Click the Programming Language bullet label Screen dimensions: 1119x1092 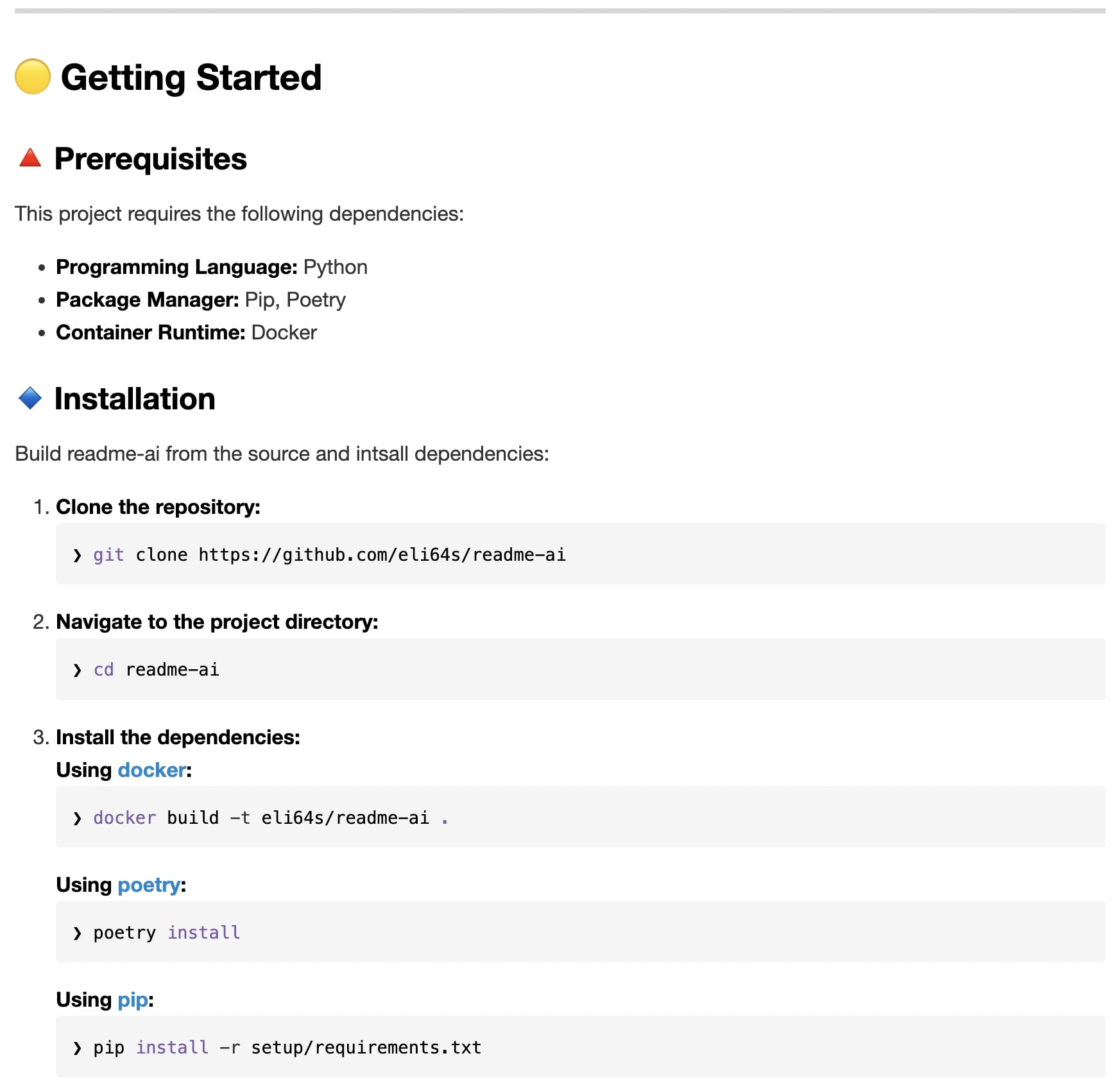(x=176, y=267)
